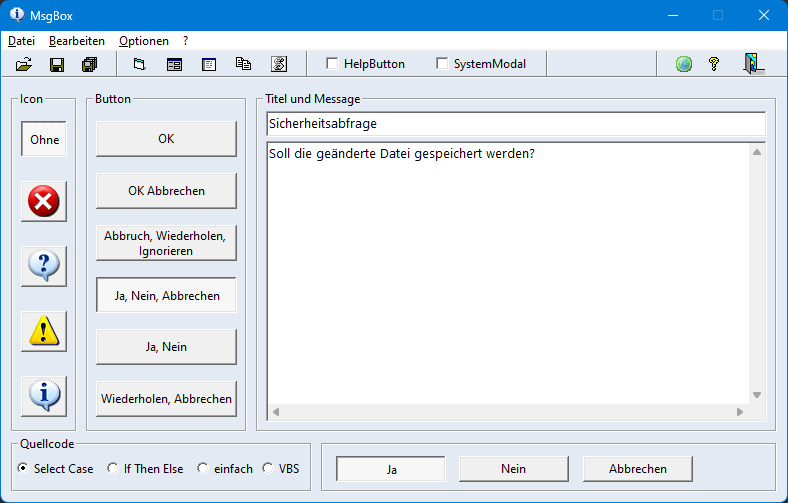The width and height of the screenshot is (788, 503).
Task: Click the green globe toolbar icon
Action: click(683, 64)
